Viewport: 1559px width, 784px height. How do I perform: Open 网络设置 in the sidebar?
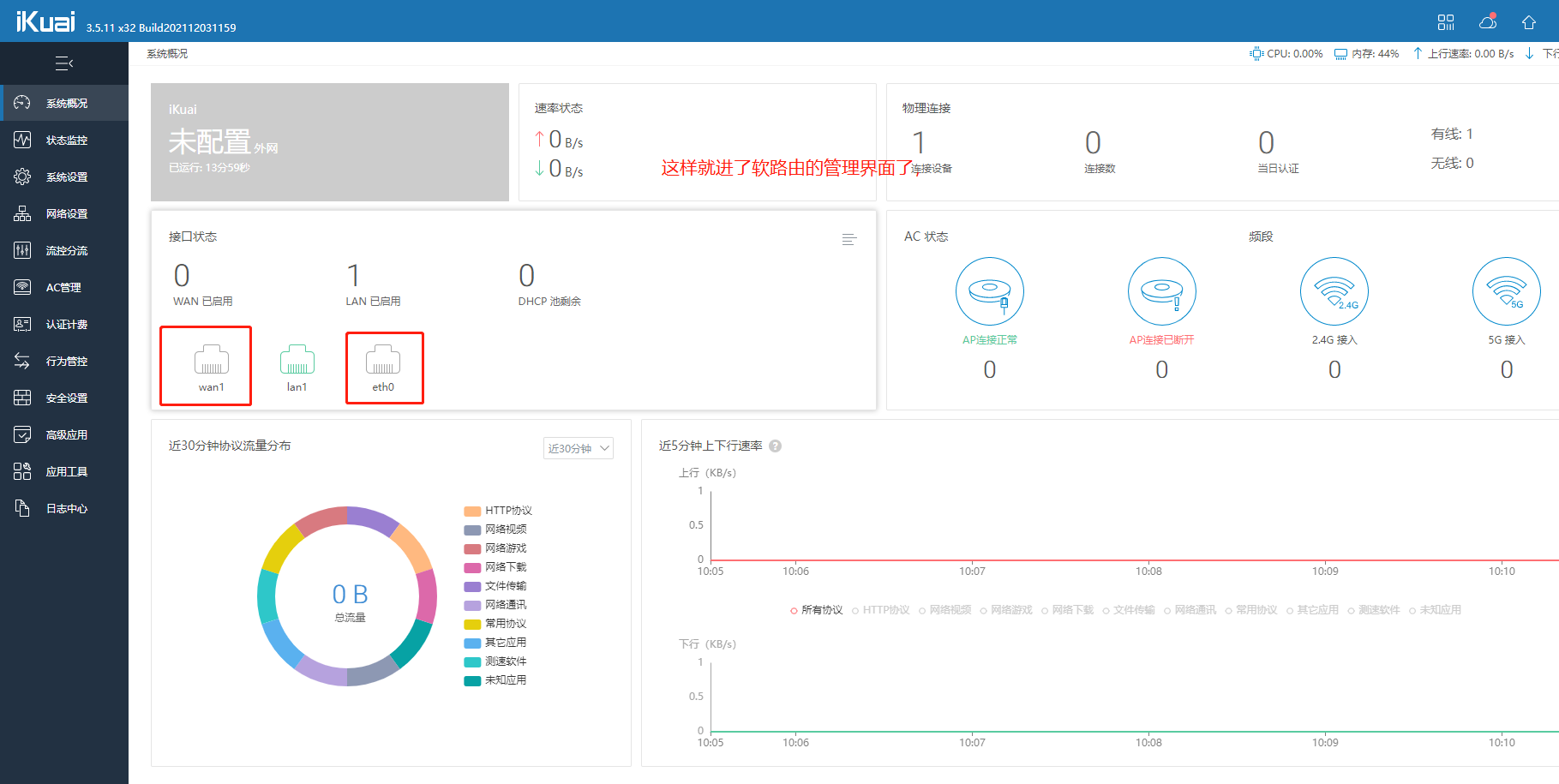[x=64, y=213]
